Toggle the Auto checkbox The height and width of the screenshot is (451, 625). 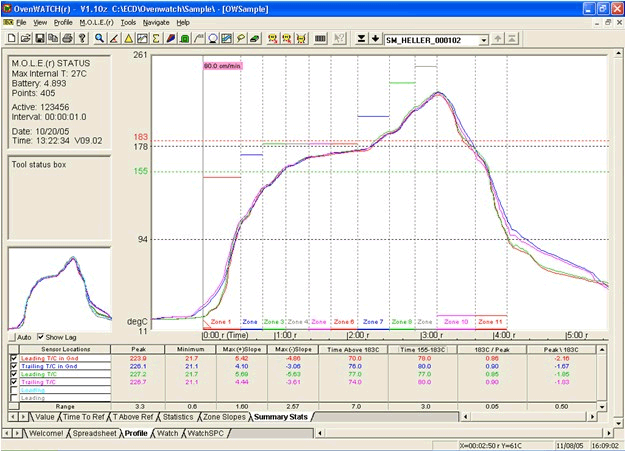tap(12, 337)
